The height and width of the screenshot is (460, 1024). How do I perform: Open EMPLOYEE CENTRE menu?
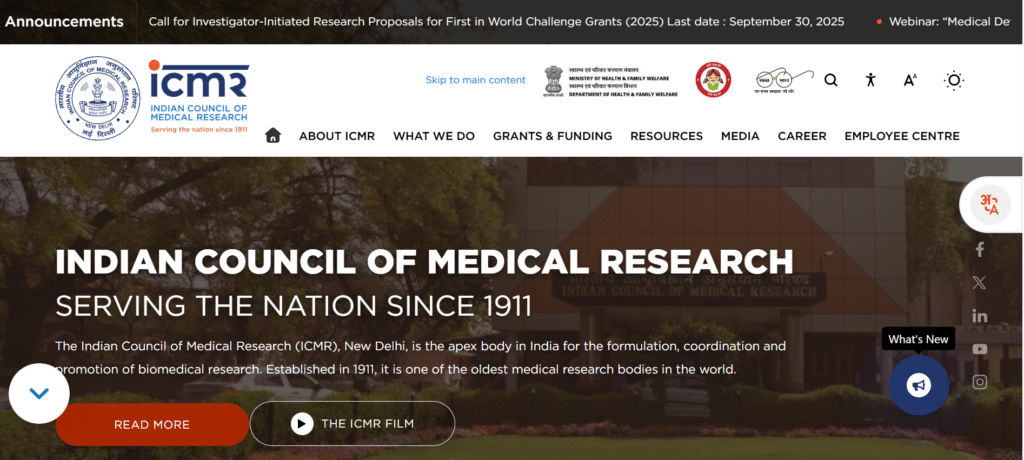click(902, 136)
